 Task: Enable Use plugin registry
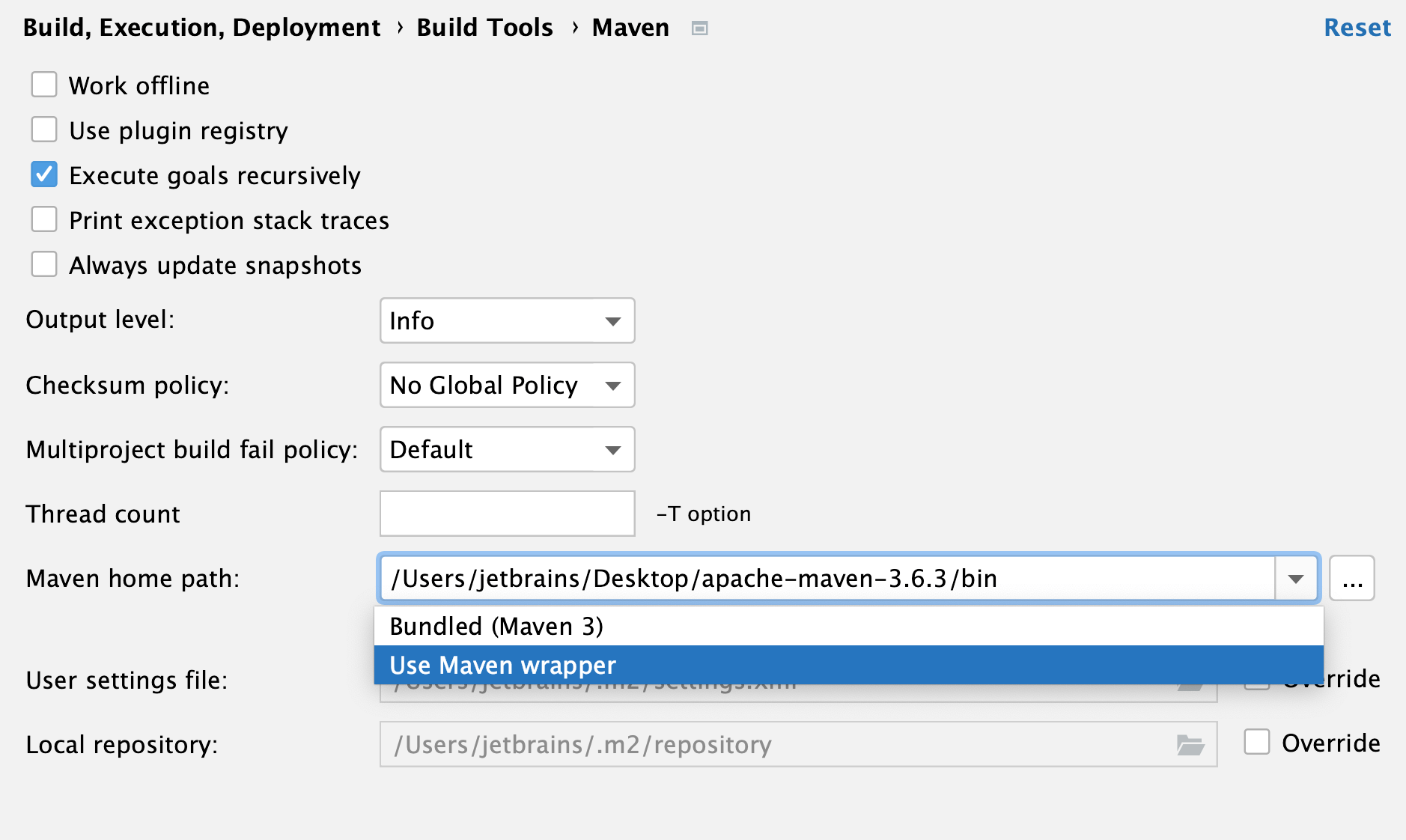click(x=44, y=130)
